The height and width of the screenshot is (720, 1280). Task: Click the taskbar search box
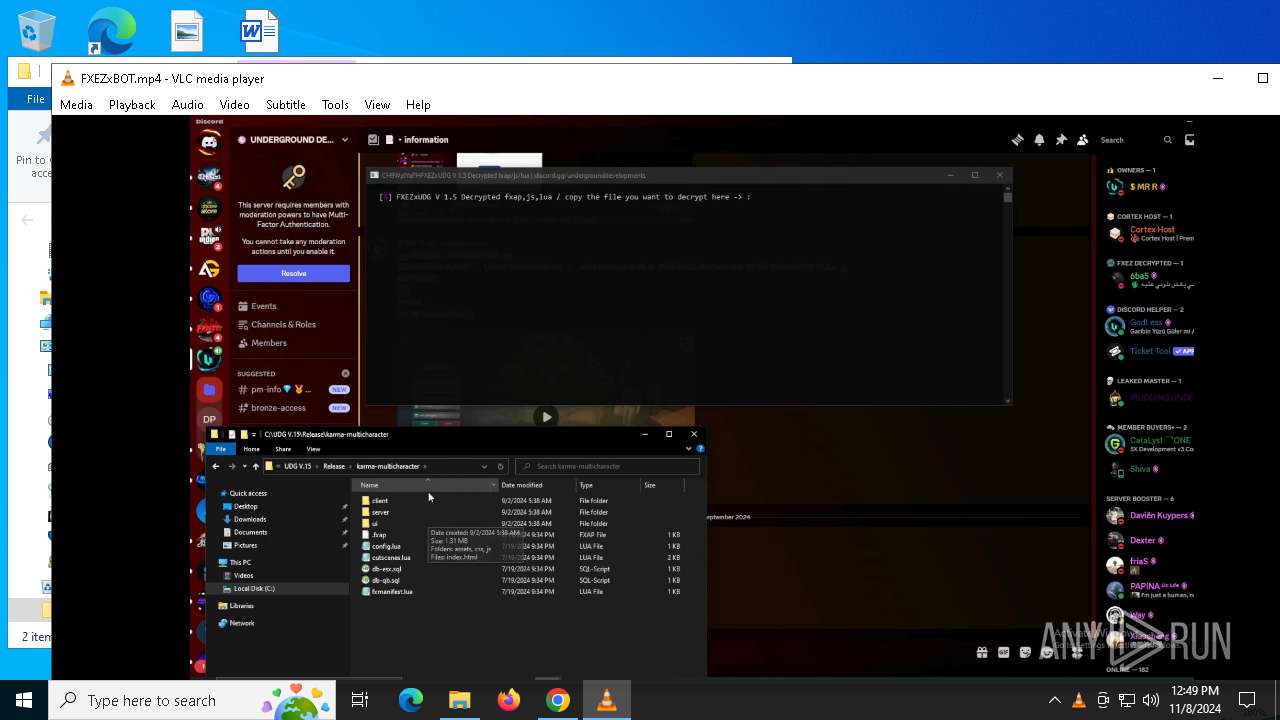pos(194,700)
